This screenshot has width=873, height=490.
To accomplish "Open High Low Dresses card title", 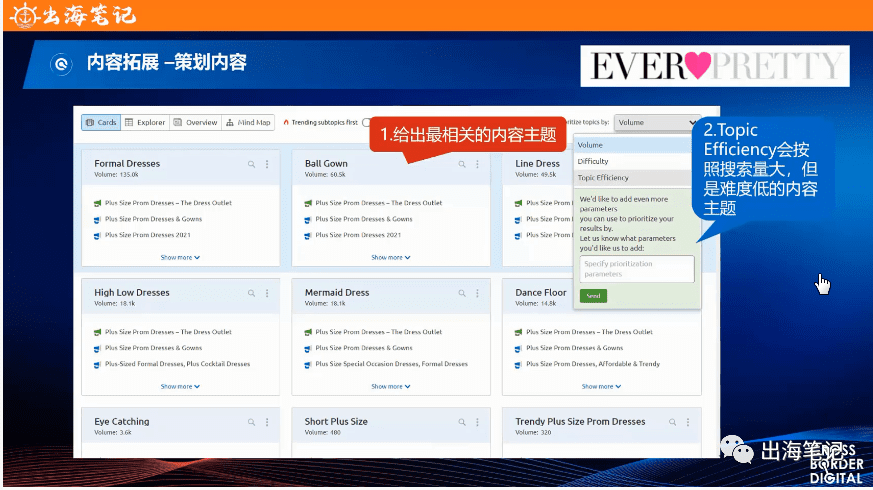I will [132, 293].
